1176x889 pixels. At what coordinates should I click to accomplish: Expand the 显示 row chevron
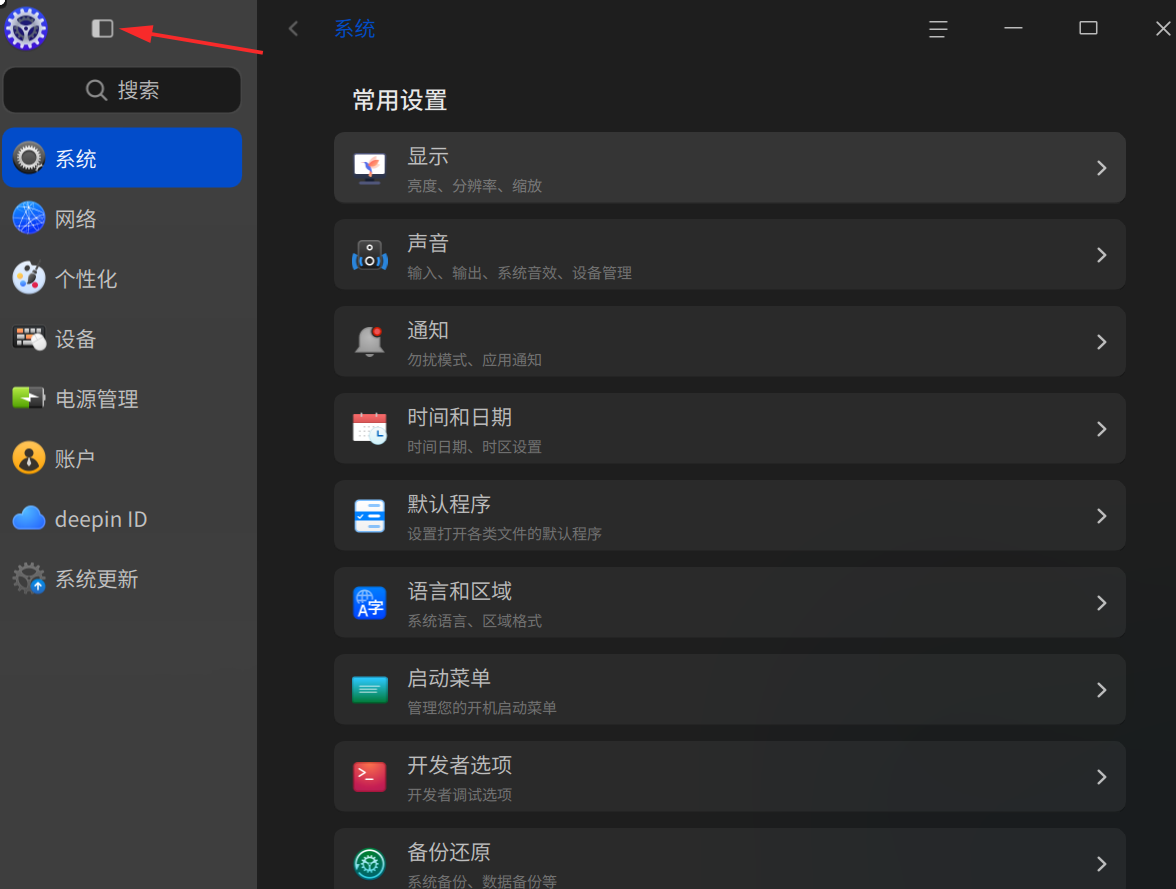point(1101,168)
